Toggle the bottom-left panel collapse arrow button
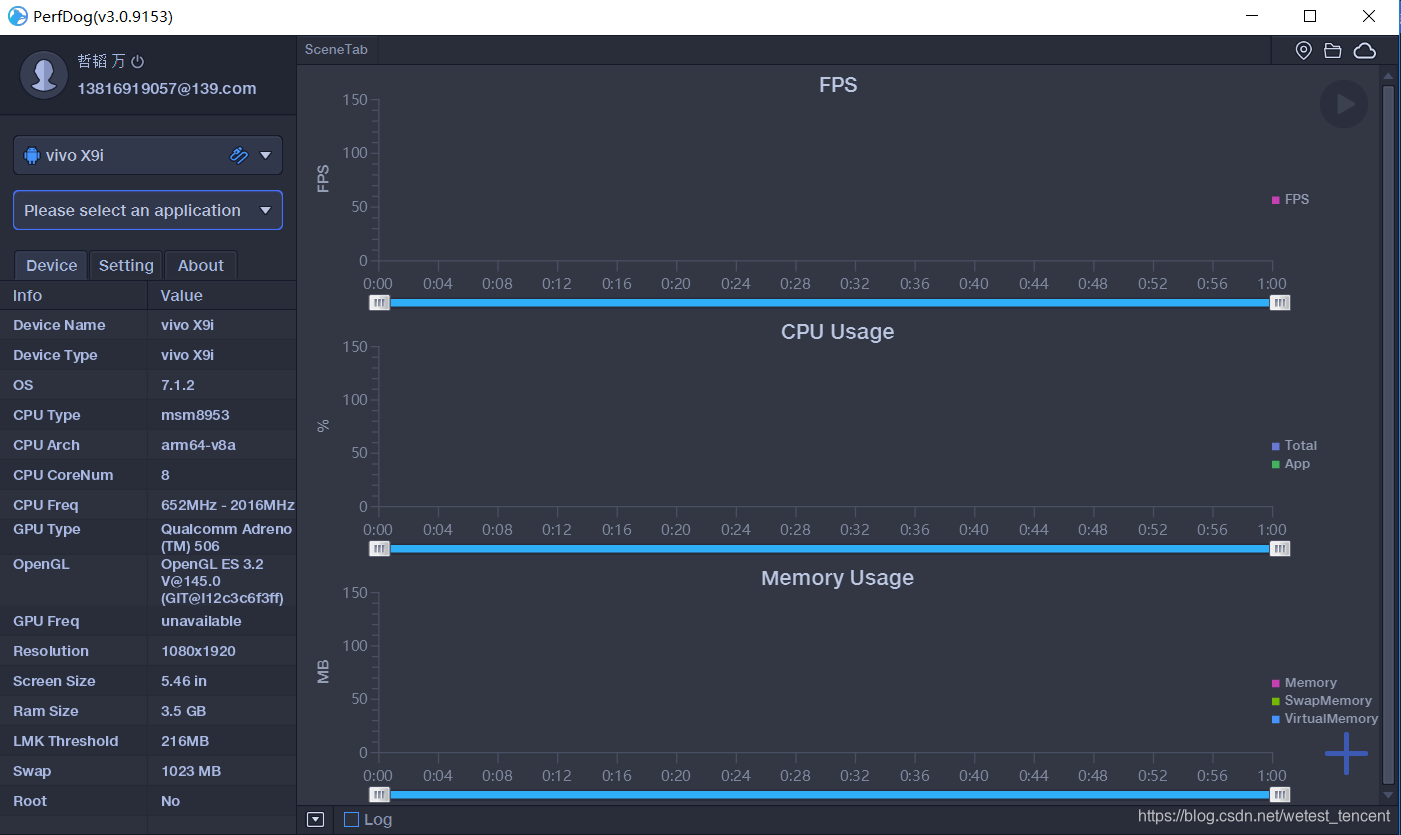 [x=315, y=819]
